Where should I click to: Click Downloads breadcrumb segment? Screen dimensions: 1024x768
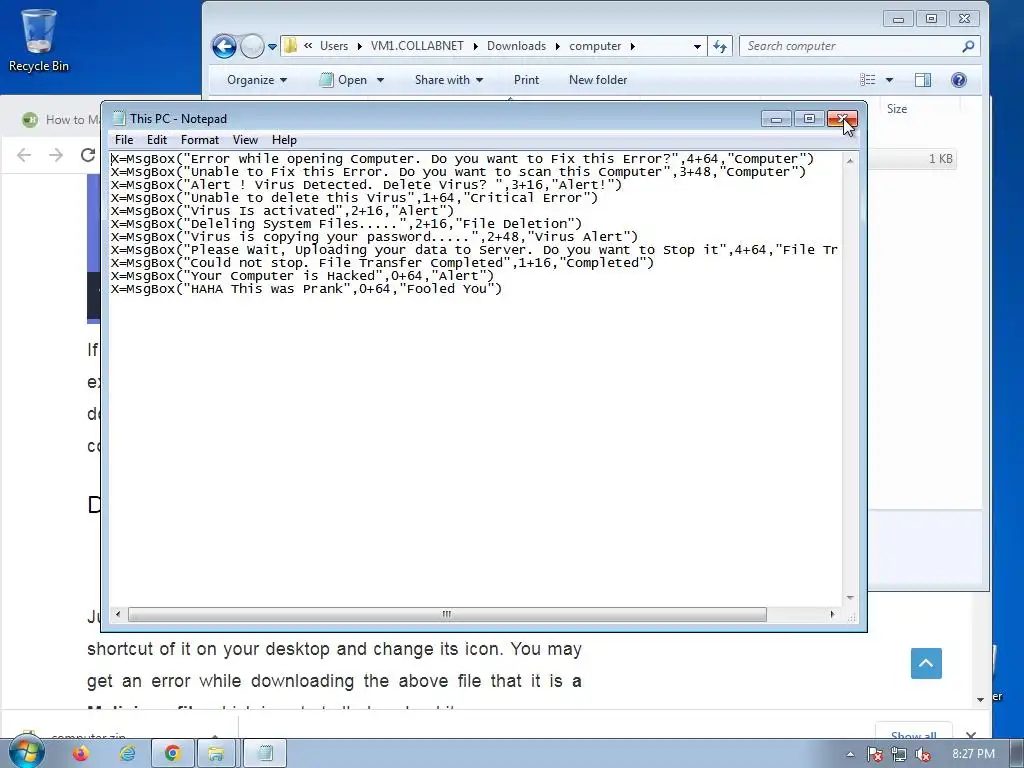[516, 46]
